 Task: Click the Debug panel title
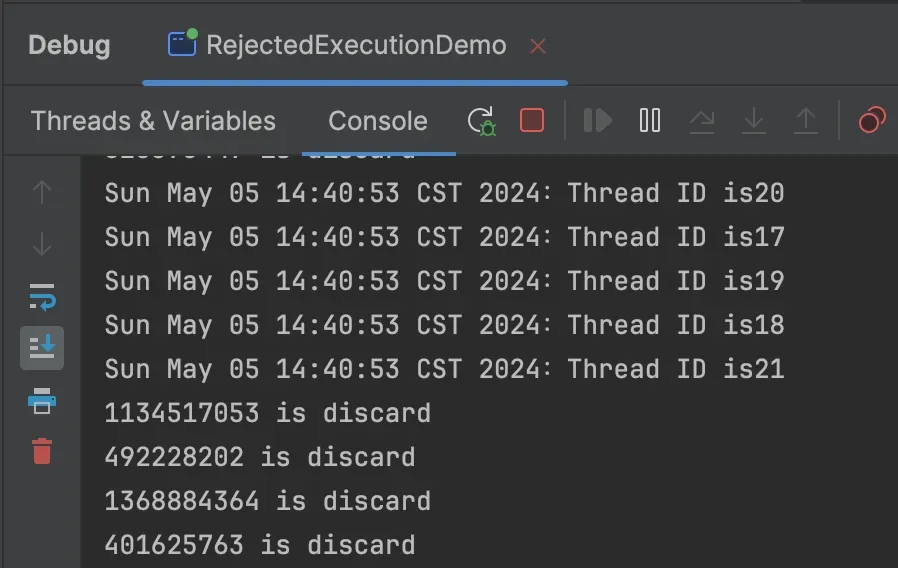point(69,45)
